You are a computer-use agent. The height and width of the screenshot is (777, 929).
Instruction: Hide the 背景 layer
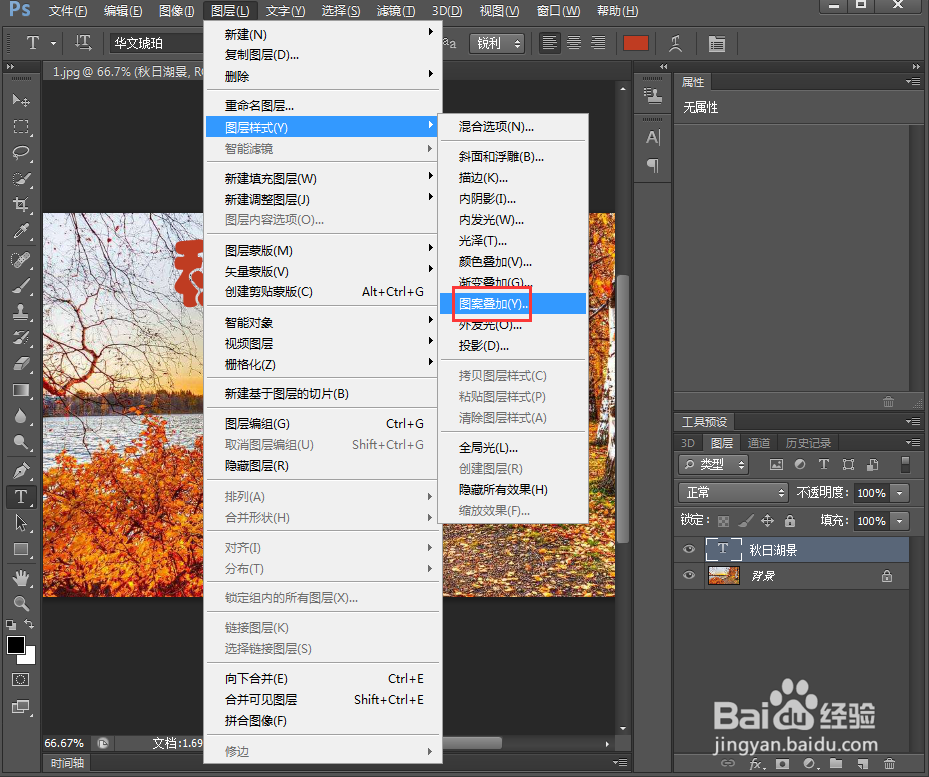click(x=689, y=575)
